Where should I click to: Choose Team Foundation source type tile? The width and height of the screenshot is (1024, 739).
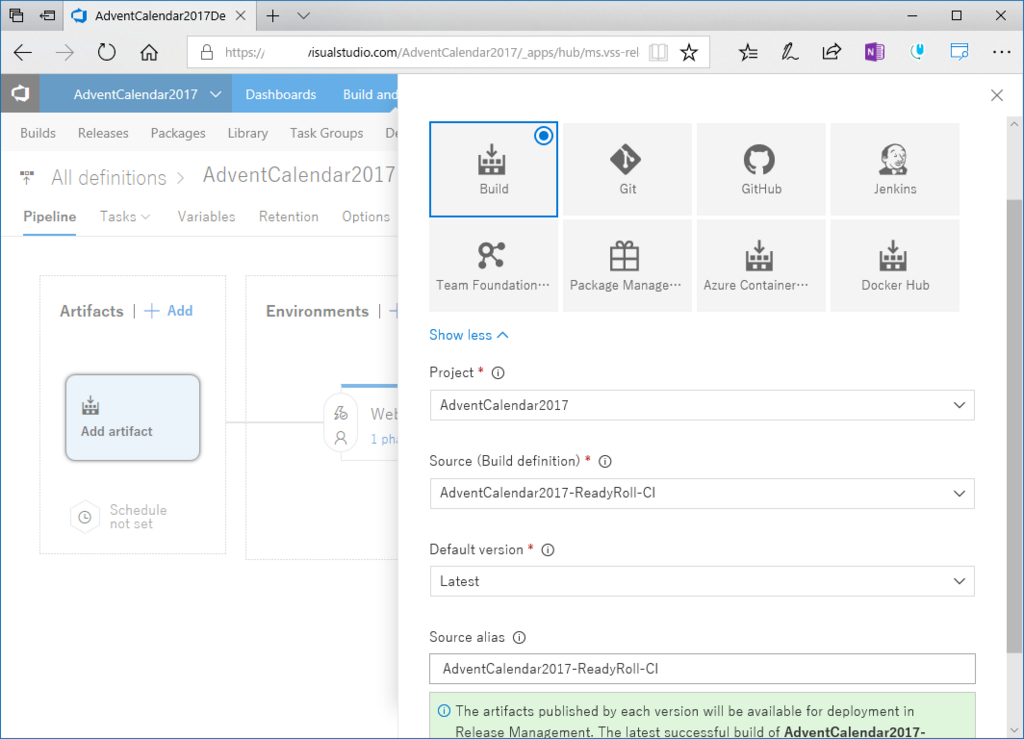point(494,265)
